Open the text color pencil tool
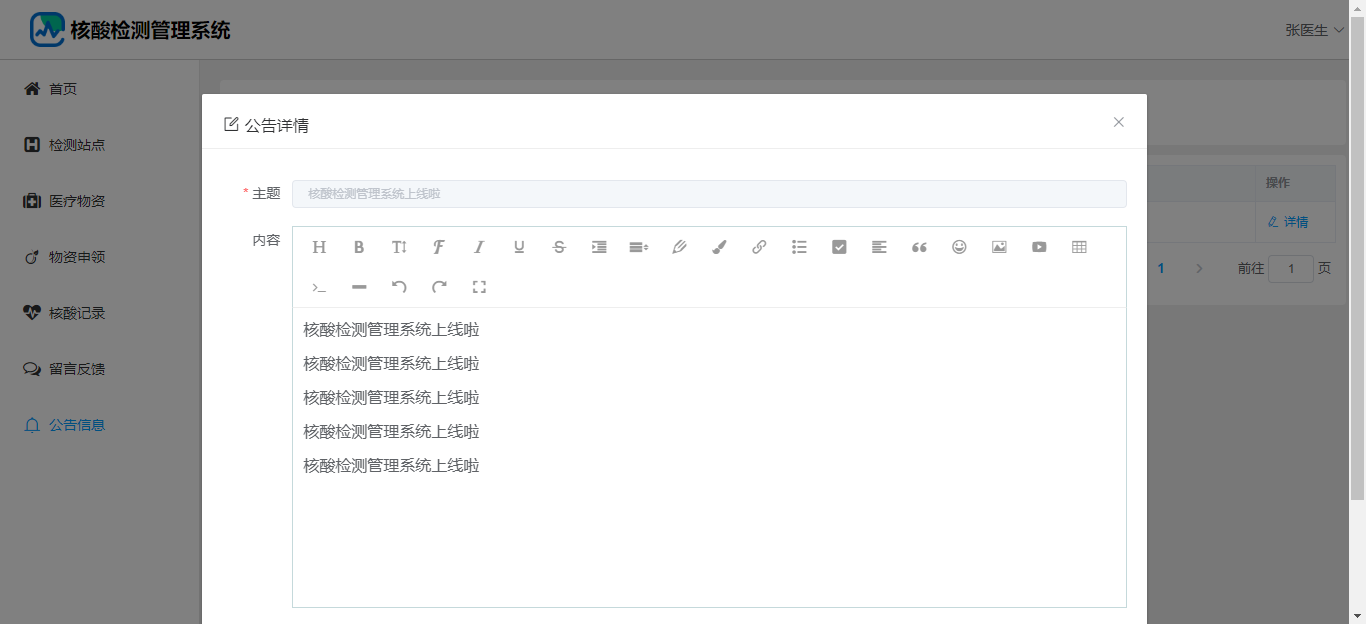Viewport: 1366px width, 624px height. [679, 247]
